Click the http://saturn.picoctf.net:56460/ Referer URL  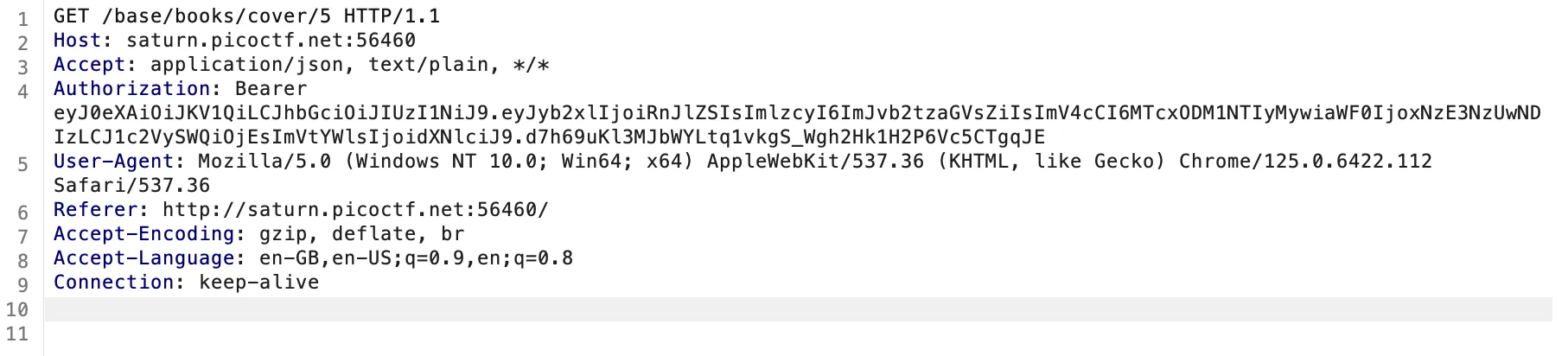click(x=354, y=210)
